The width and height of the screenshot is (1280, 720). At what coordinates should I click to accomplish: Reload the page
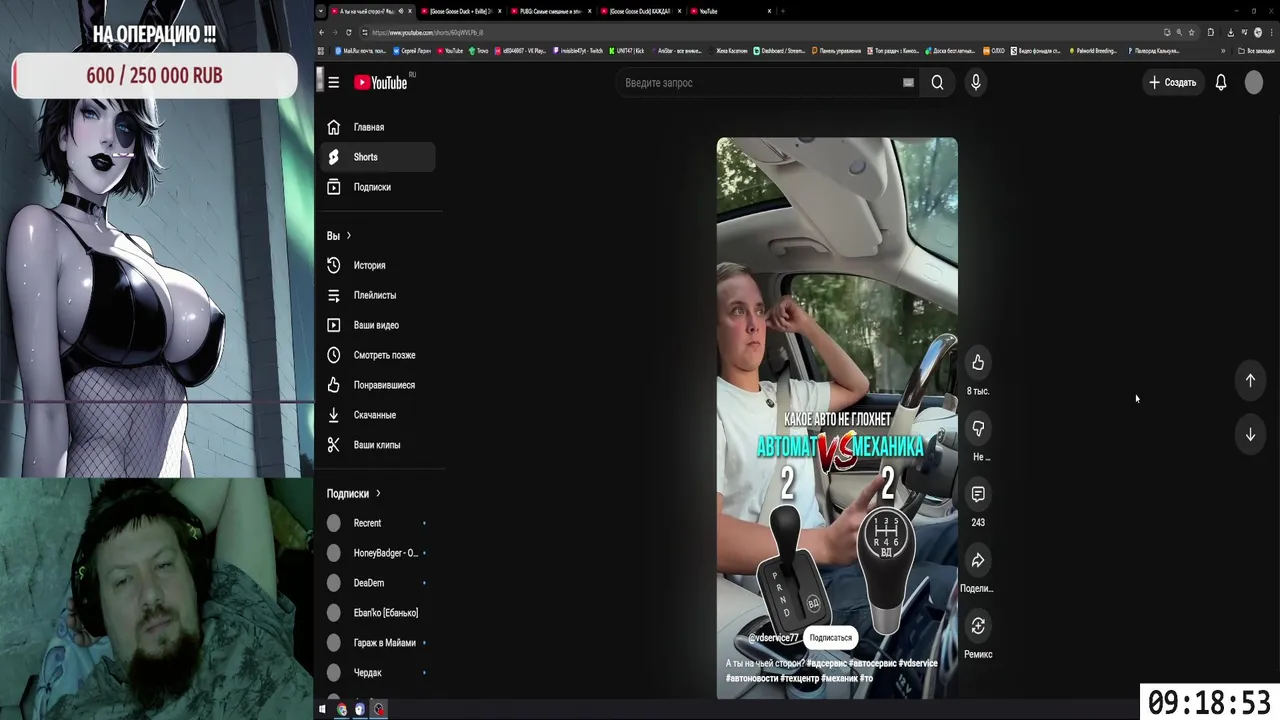[x=348, y=32]
